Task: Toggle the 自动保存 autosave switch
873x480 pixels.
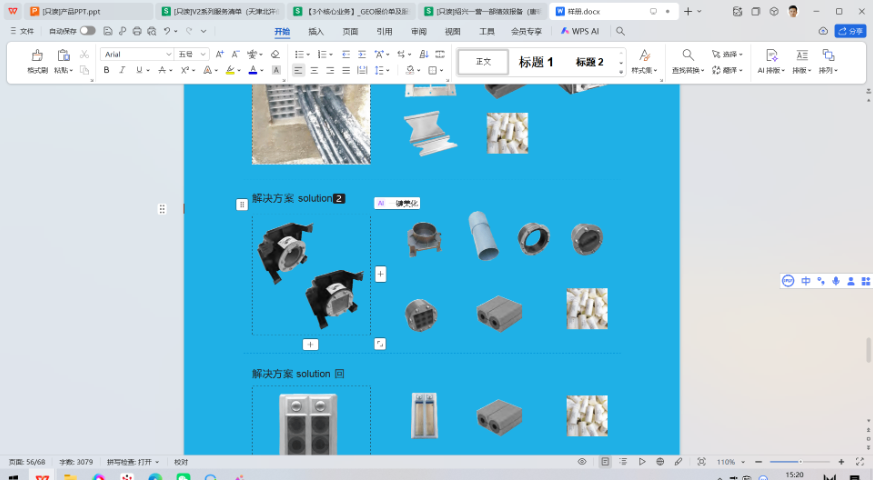Action: 88,31
